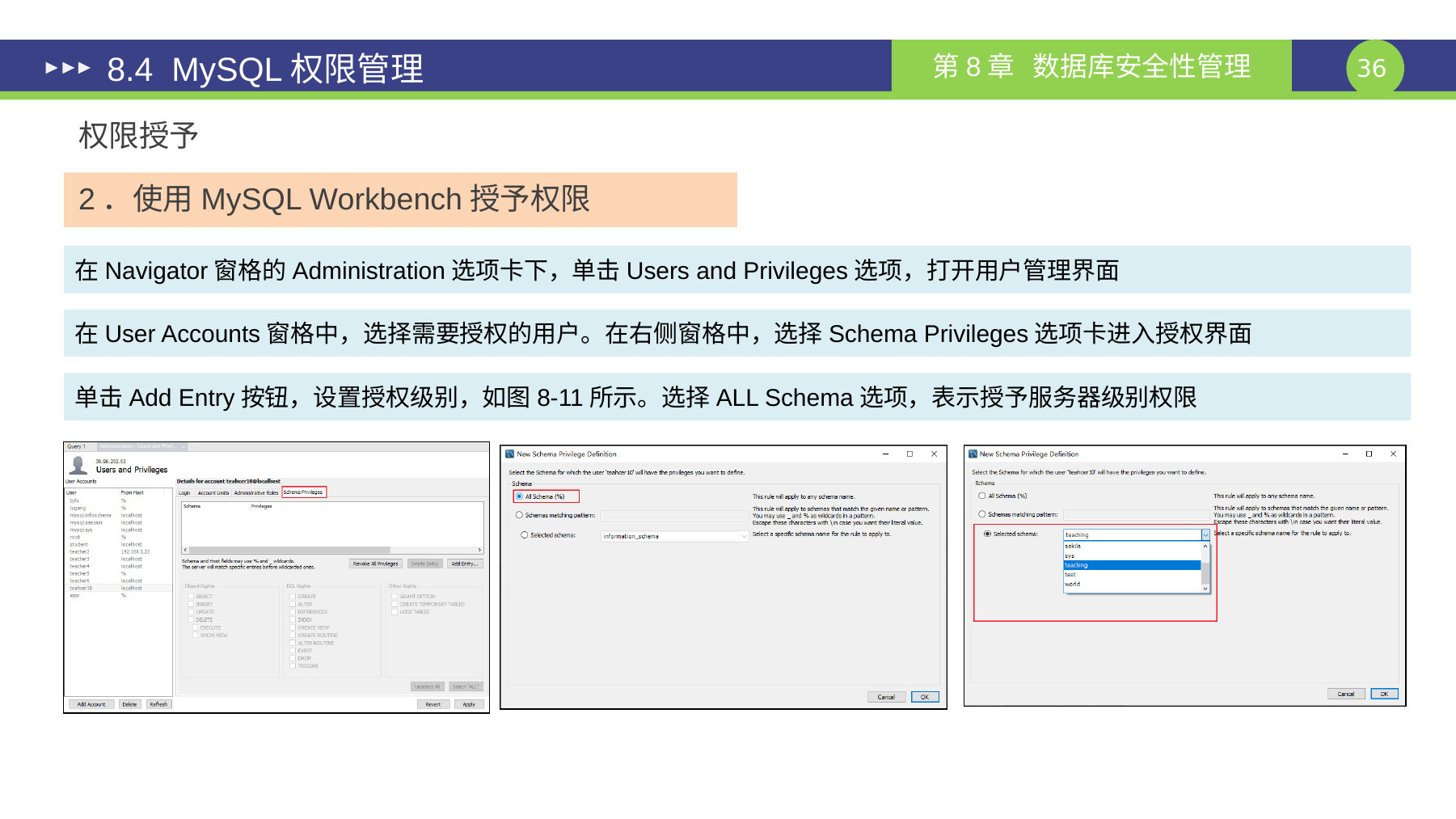
Task: Select user teahcer10 in User Accounts
Action: [118, 588]
